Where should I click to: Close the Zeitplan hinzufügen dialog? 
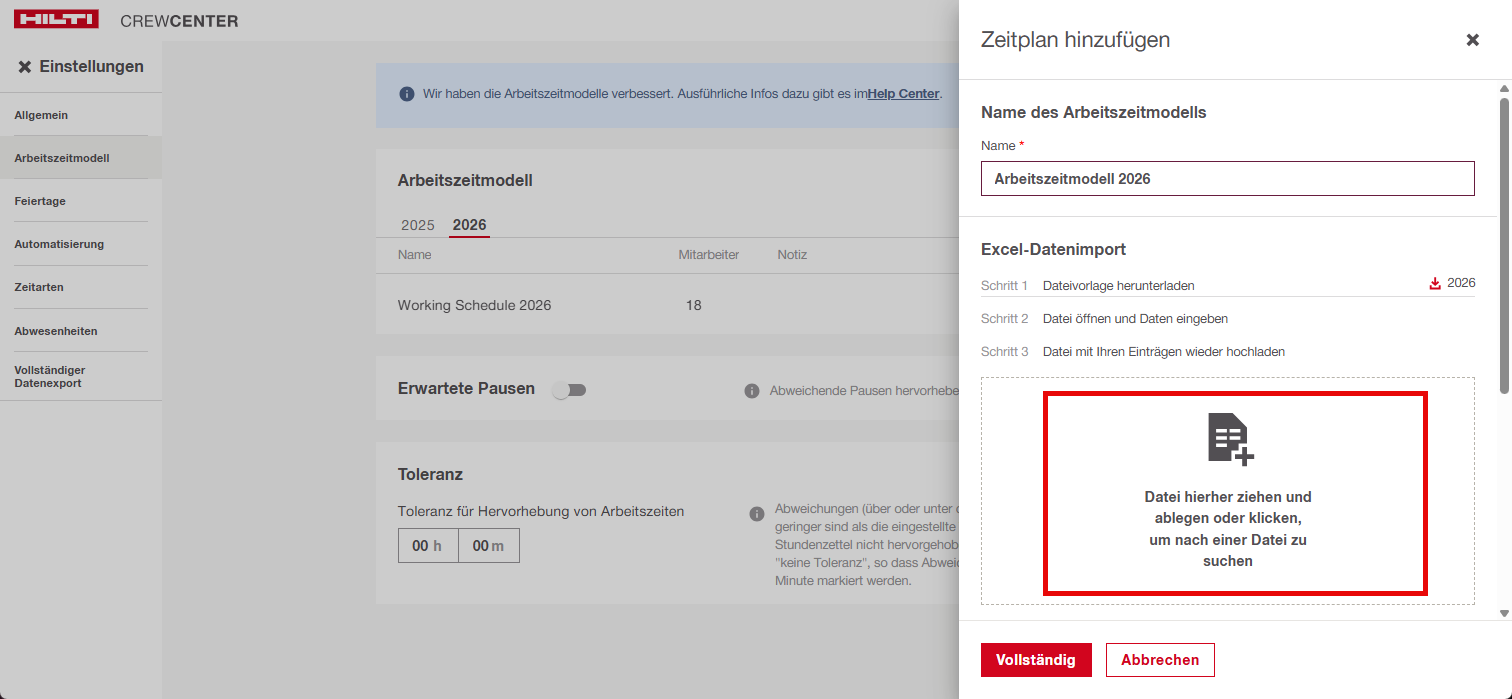click(x=1472, y=40)
